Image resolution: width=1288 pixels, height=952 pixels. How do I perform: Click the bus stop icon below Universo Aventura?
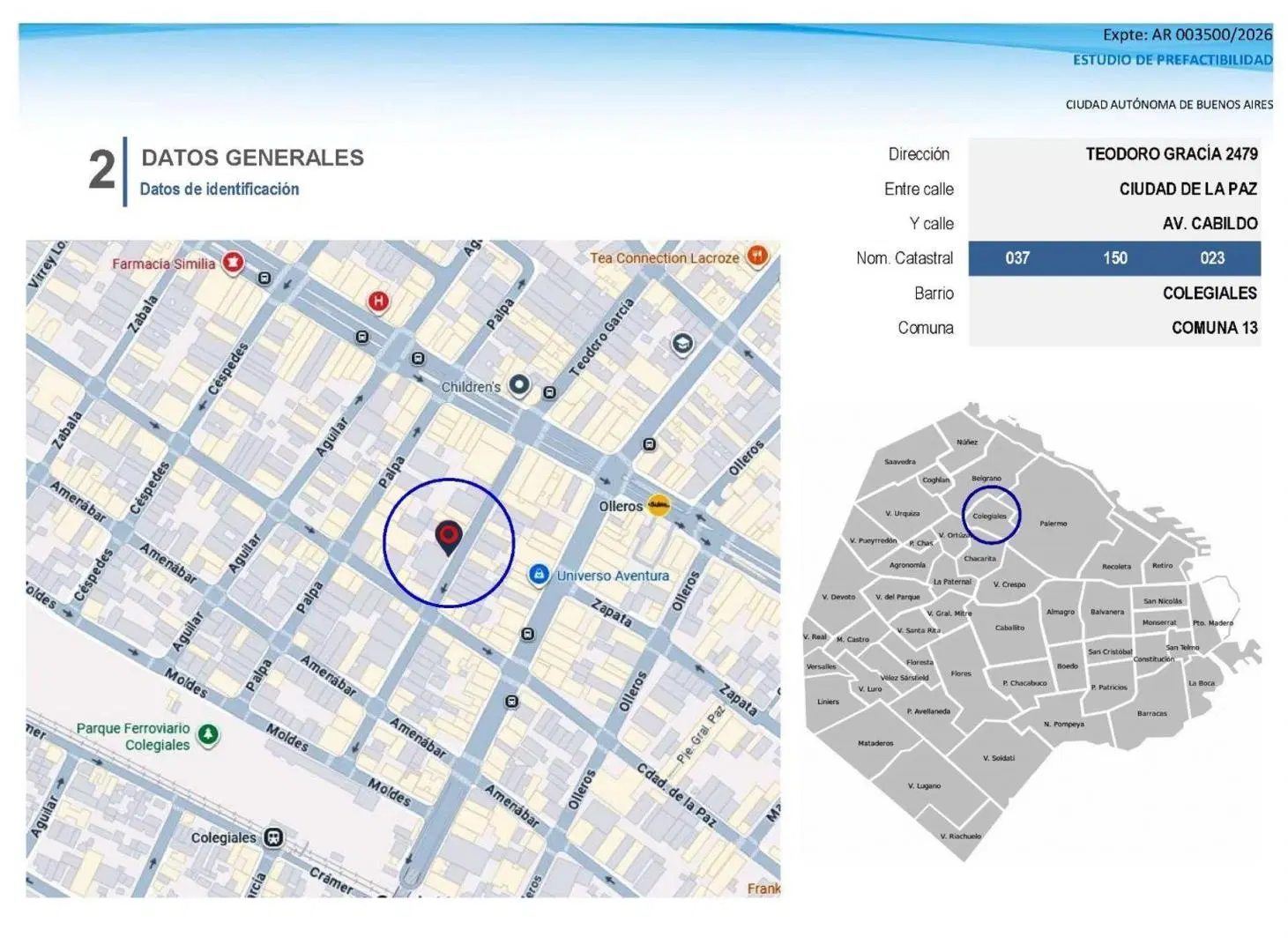pyautogui.click(x=527, y=634)
